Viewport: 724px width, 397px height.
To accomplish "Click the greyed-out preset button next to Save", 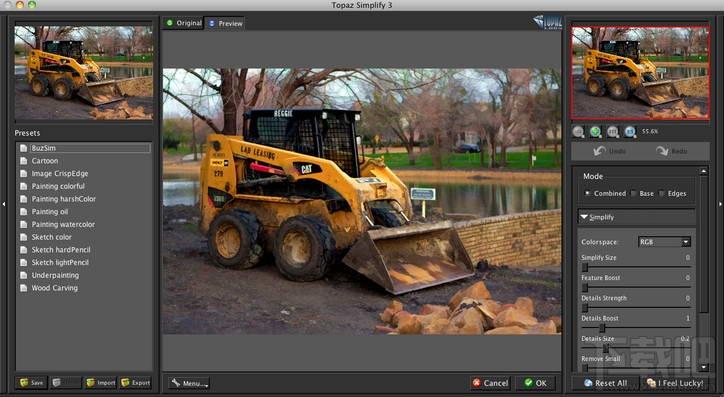I will coord(66,383).
